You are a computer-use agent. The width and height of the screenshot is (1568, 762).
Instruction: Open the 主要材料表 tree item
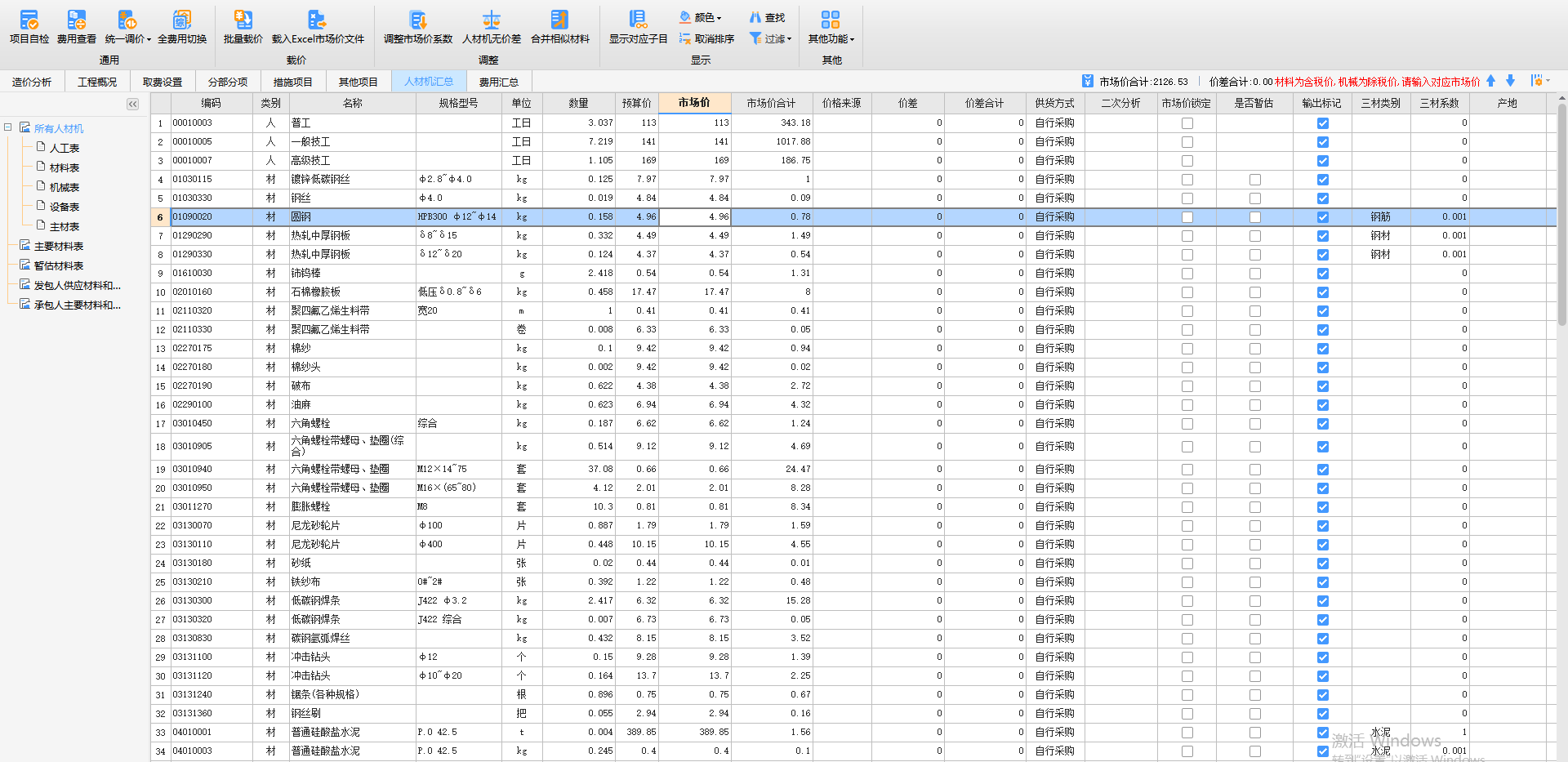[x=59, y=246]
